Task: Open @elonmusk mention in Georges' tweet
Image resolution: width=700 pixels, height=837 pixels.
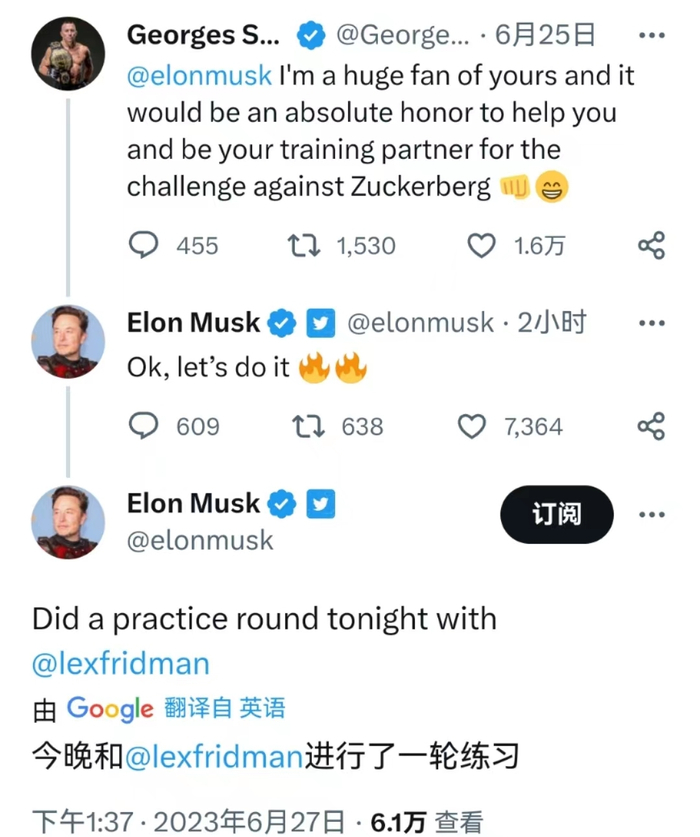Action: 198,76
